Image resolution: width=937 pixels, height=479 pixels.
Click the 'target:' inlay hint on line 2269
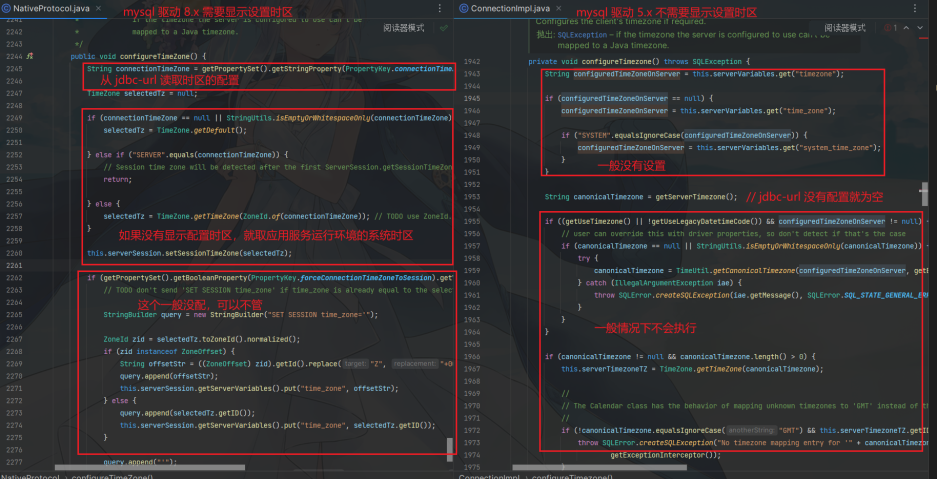356,364
